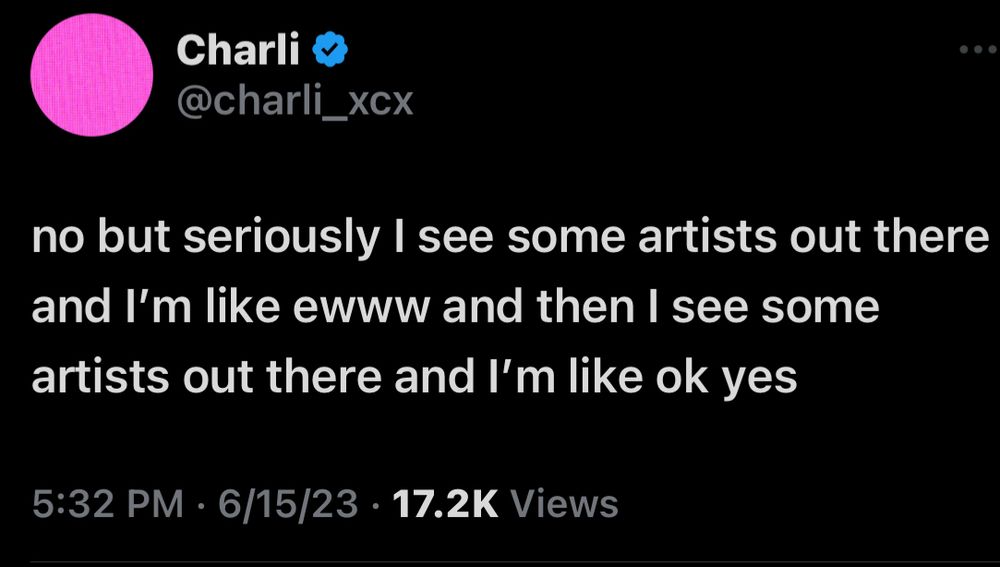This screenshot has height=567, width=1000.
Task: Open the @charli_xcx handle link
Action: point(294,100)
